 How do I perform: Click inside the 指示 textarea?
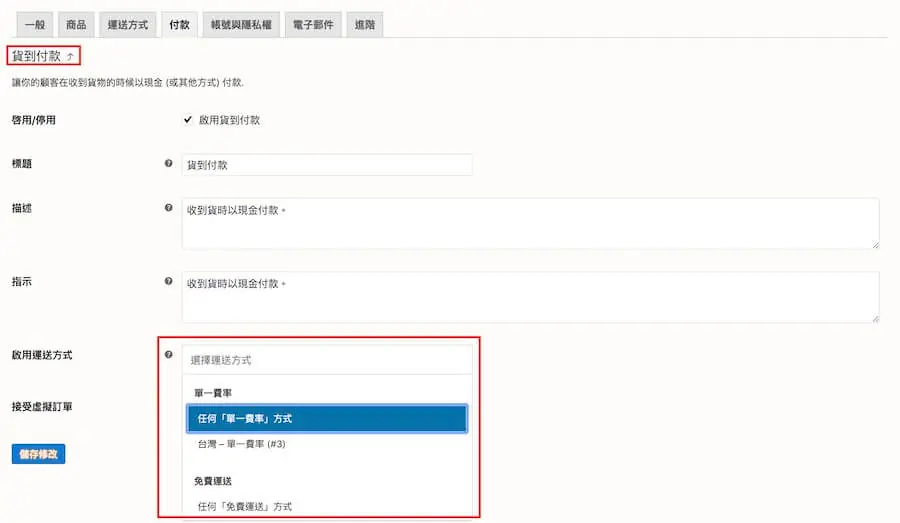[530, 297]
